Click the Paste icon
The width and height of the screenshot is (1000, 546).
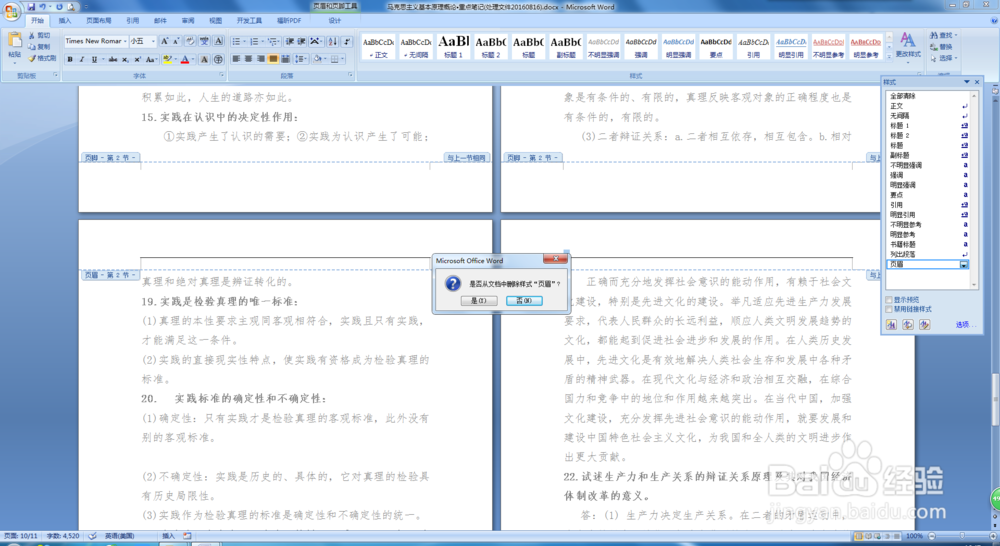click(14, 41)
